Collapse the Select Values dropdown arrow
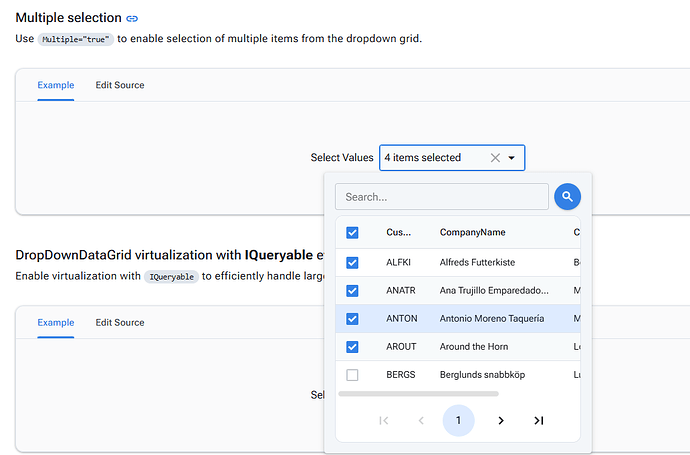 pos(512,158)
